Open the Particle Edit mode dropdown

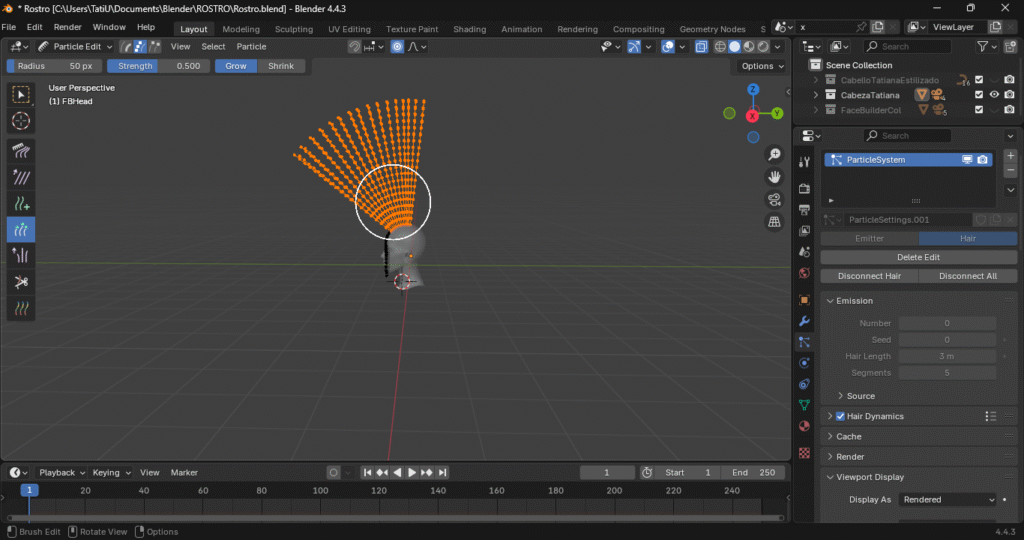[x=76, y=46]
